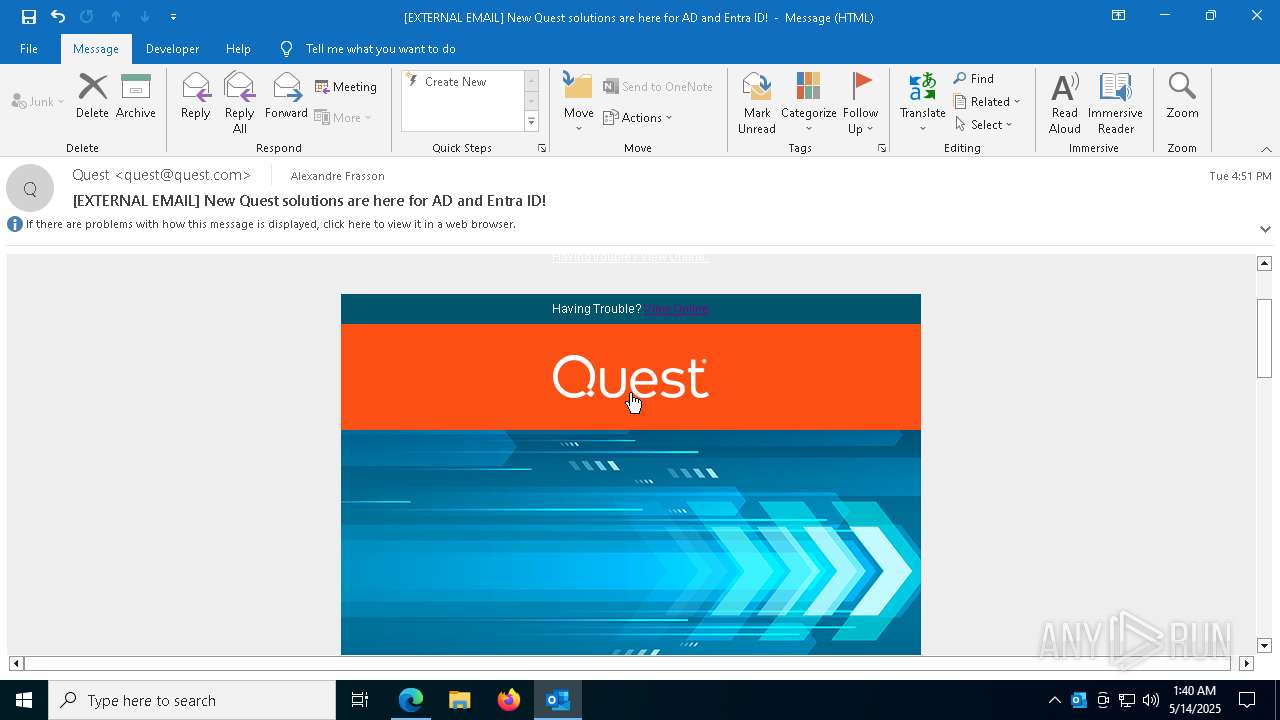Image resolution: width=1280 pixels, height=720 pixels.
Task: Open Ribbon Display Options
Action: (x=1118, y=16)
